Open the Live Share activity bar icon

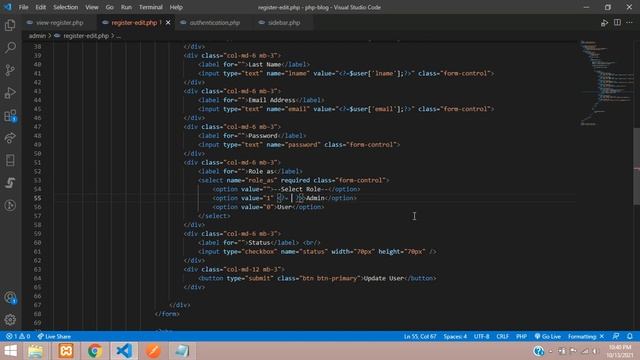(10, 138)
